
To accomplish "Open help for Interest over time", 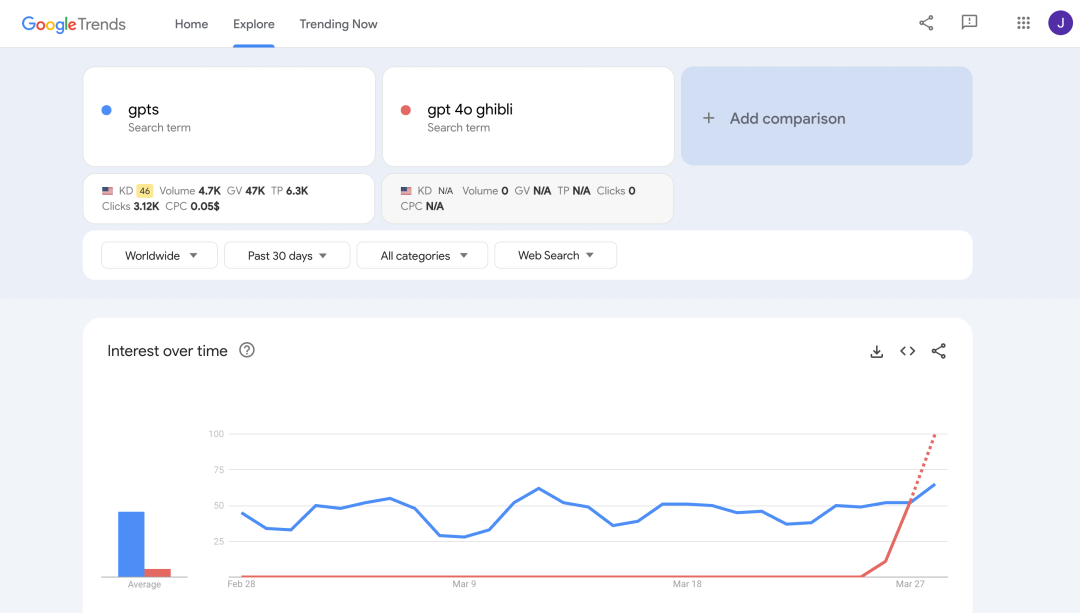I will click(247, 351).
